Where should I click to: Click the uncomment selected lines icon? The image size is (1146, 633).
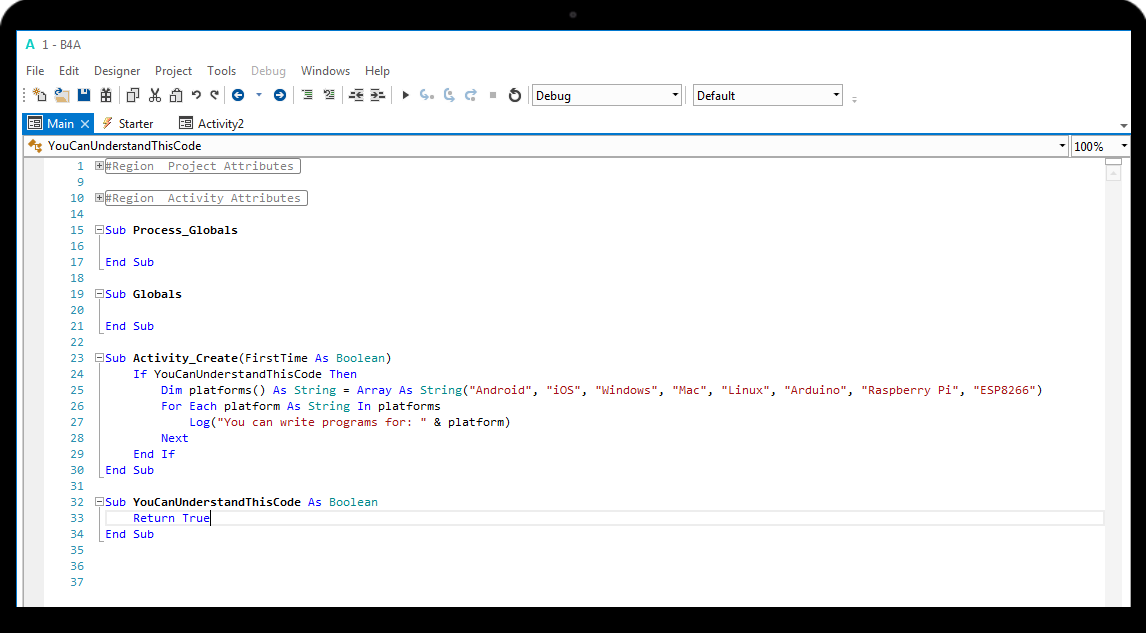coord(329,95)
